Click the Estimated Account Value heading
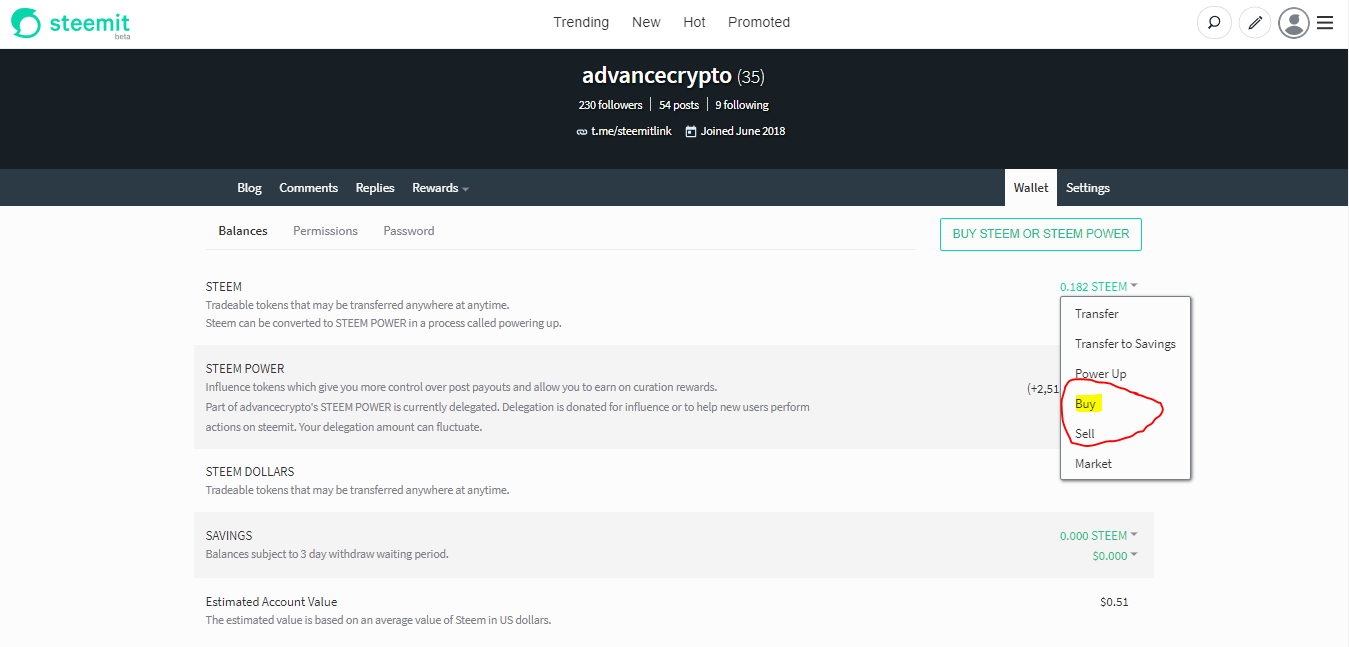 (271, 602)
